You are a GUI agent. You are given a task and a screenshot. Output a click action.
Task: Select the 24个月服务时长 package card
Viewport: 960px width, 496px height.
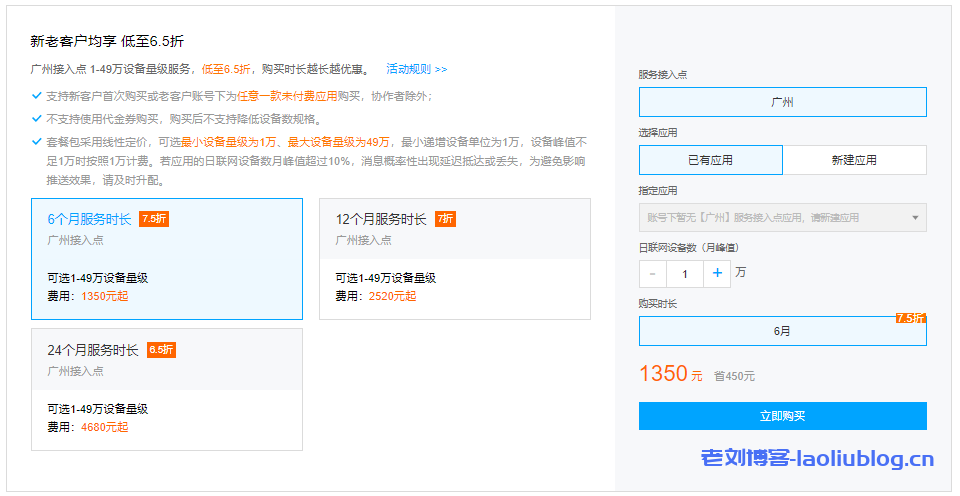pos(166,390)
